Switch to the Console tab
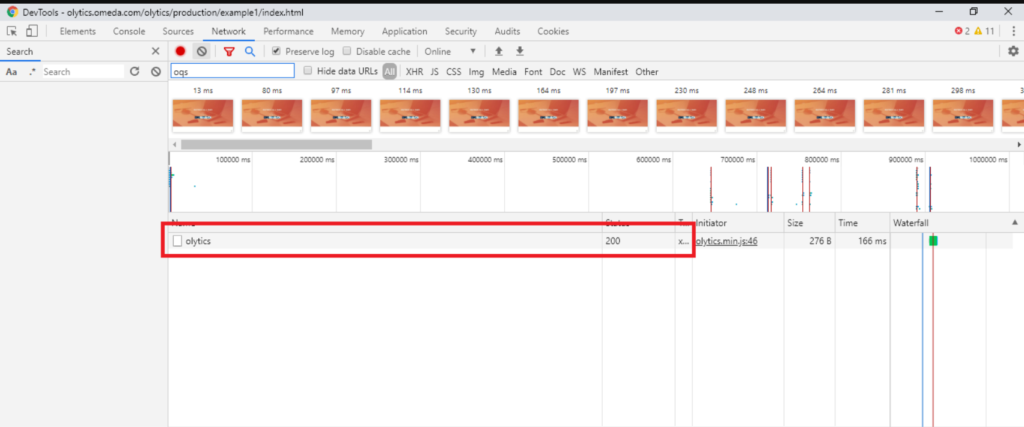The width and height of the screenshot is (1024, 427). pos(129,31)
